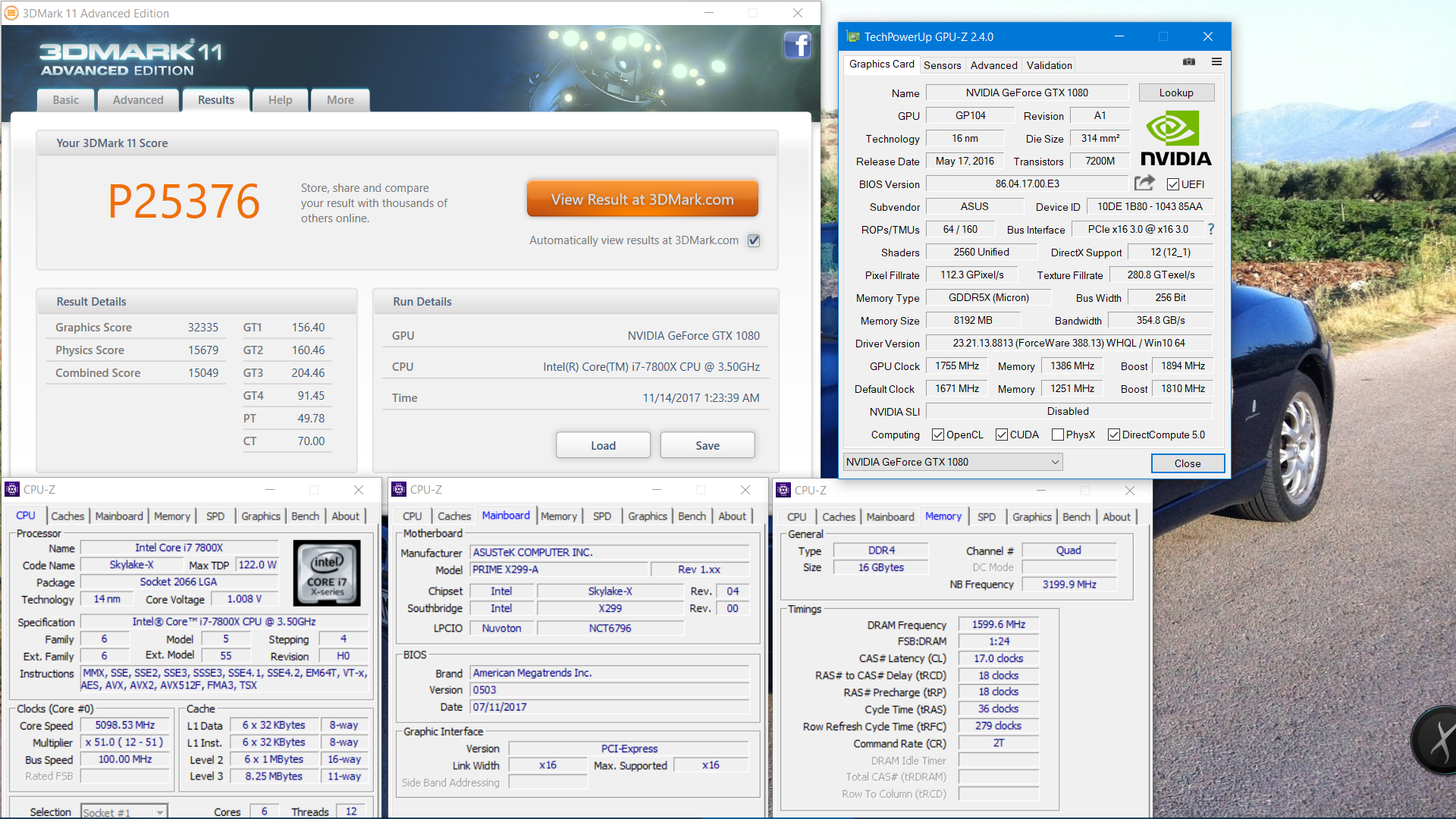
Task: Toggle the UEFI checkbox in GPU-Z
Action: pyautogui.click(x=1173, y=184)
